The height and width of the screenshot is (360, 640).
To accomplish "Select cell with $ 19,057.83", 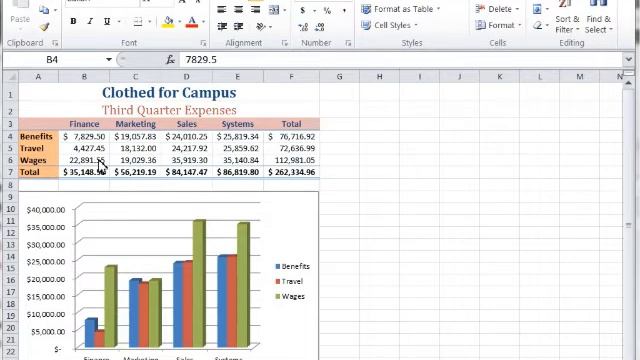I will coord(135,137).
